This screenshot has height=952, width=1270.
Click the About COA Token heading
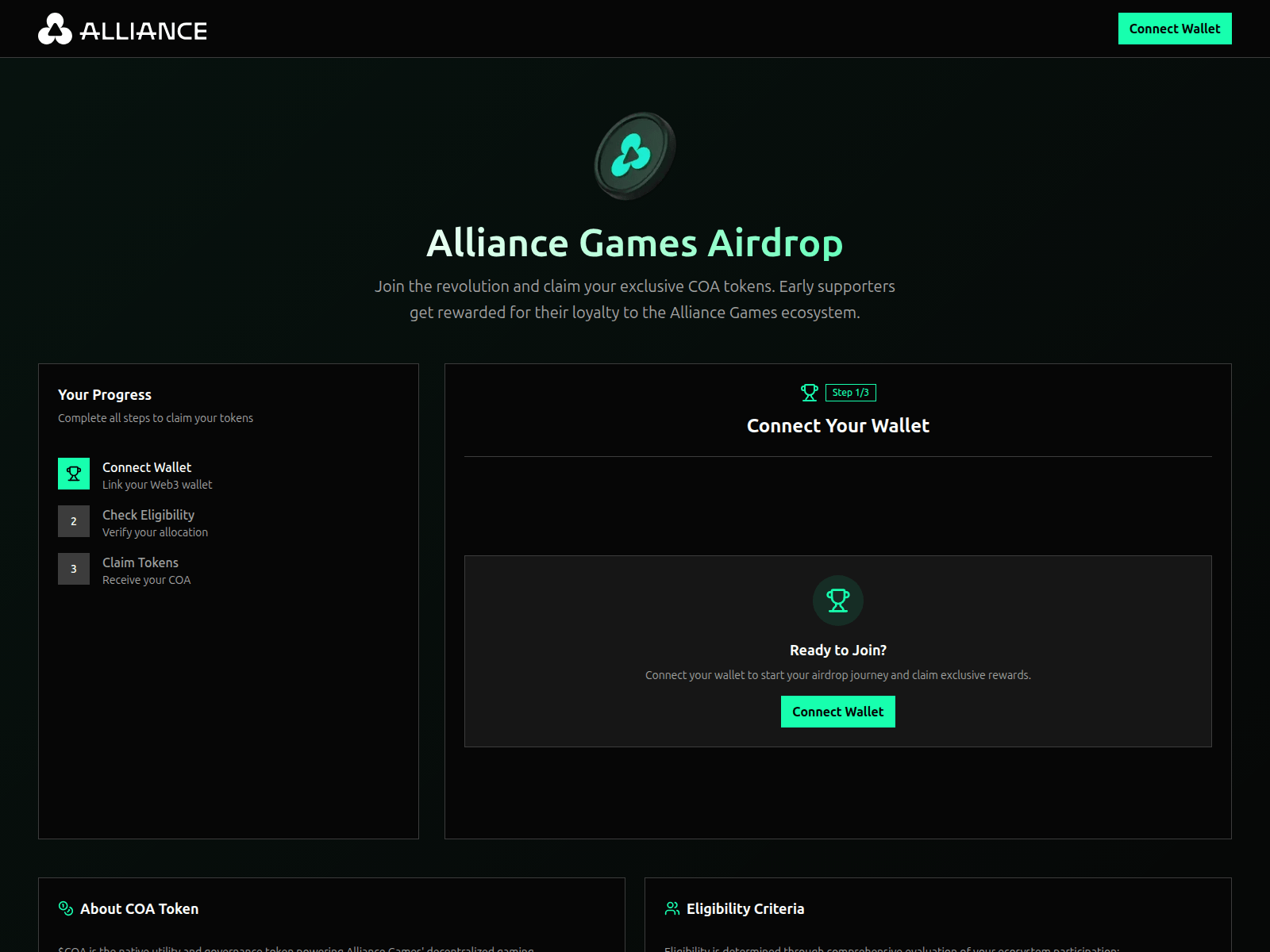pos(140,909)
